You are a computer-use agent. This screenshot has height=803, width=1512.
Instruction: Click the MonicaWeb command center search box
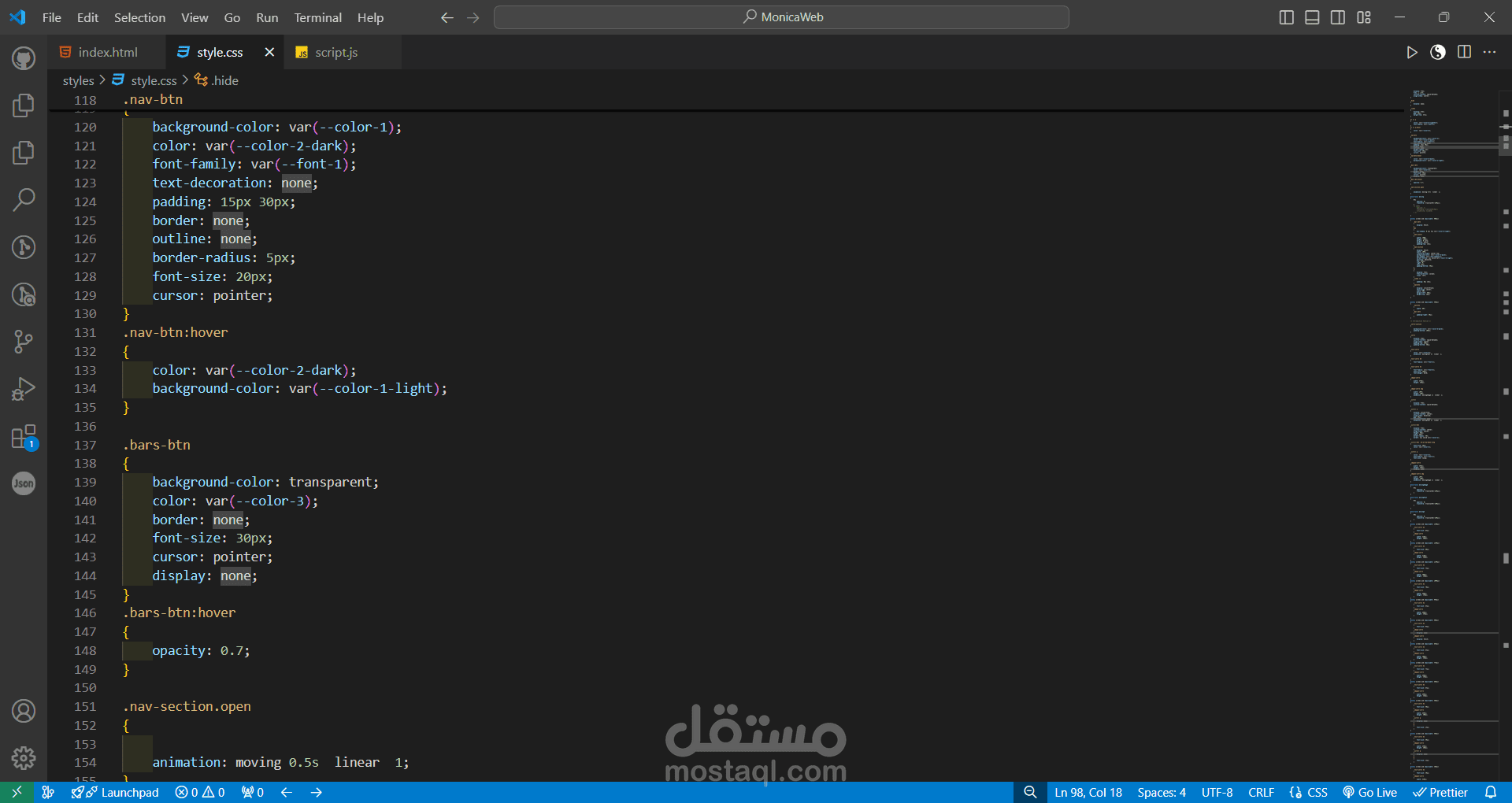click(x=781, y=17)
